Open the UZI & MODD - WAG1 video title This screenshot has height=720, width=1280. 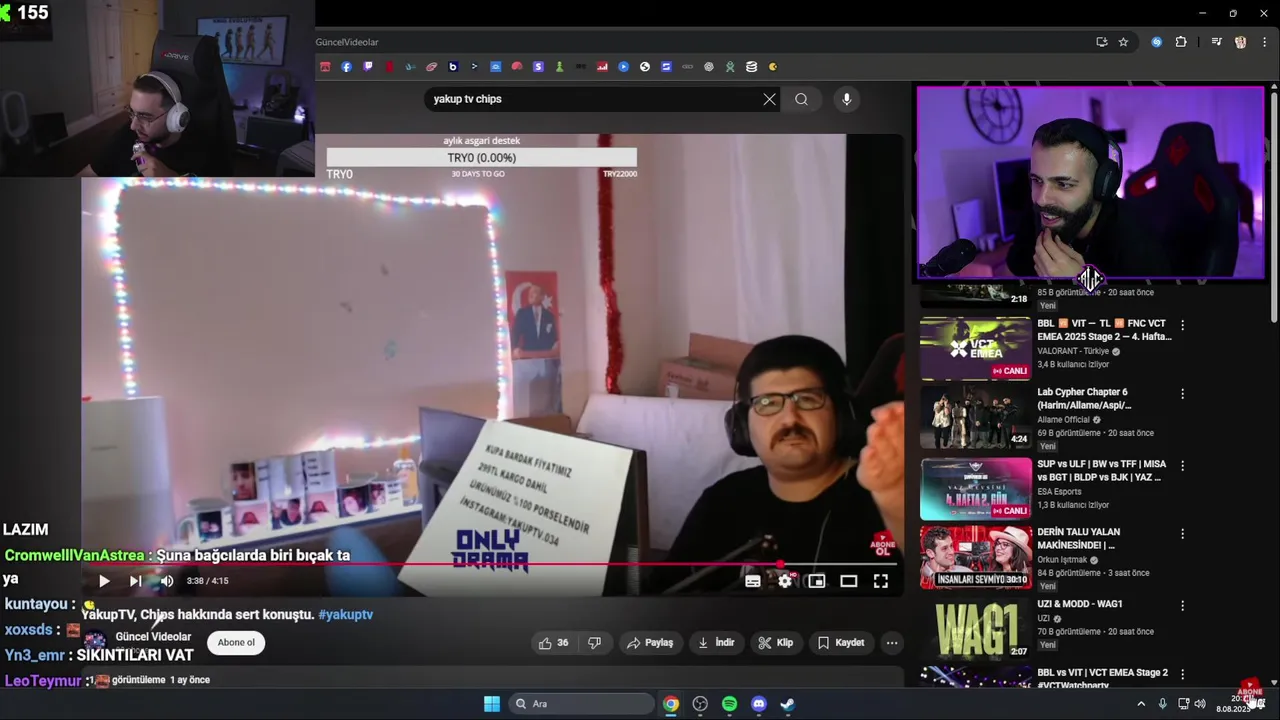(x=1080, y=604)
